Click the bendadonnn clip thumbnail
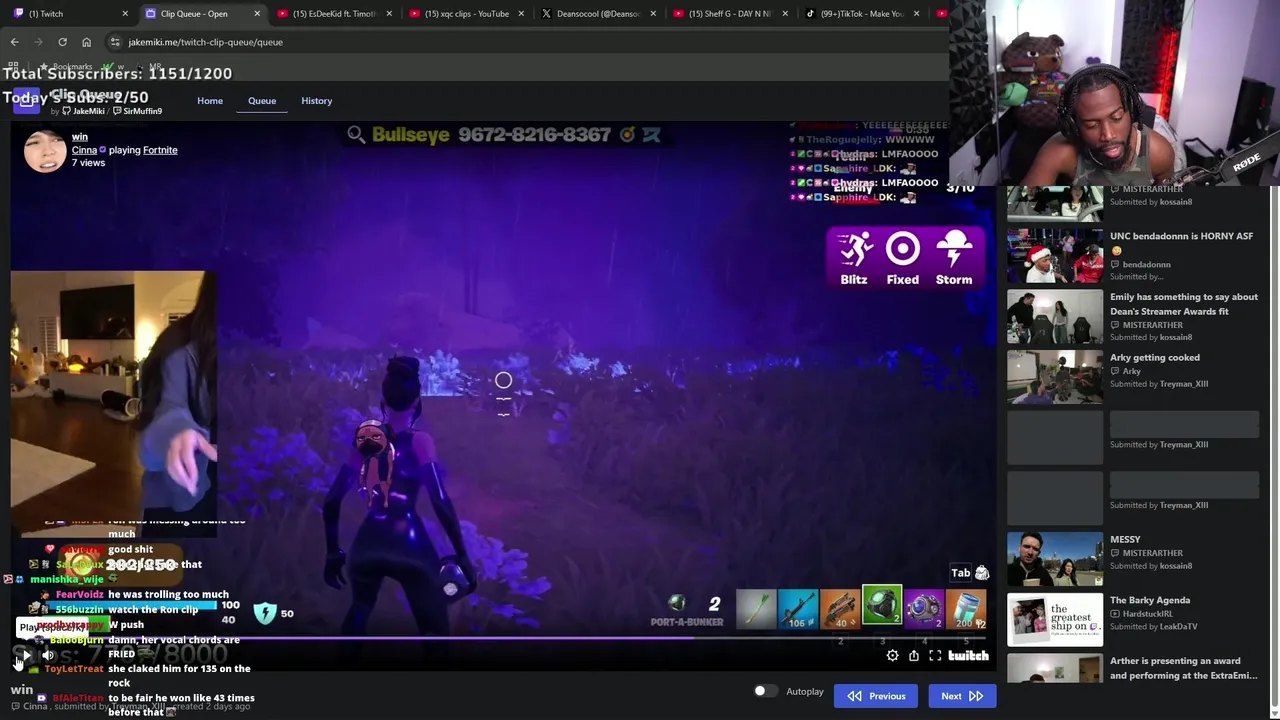The image size is (1280, 720). (x=1055, y=256)
